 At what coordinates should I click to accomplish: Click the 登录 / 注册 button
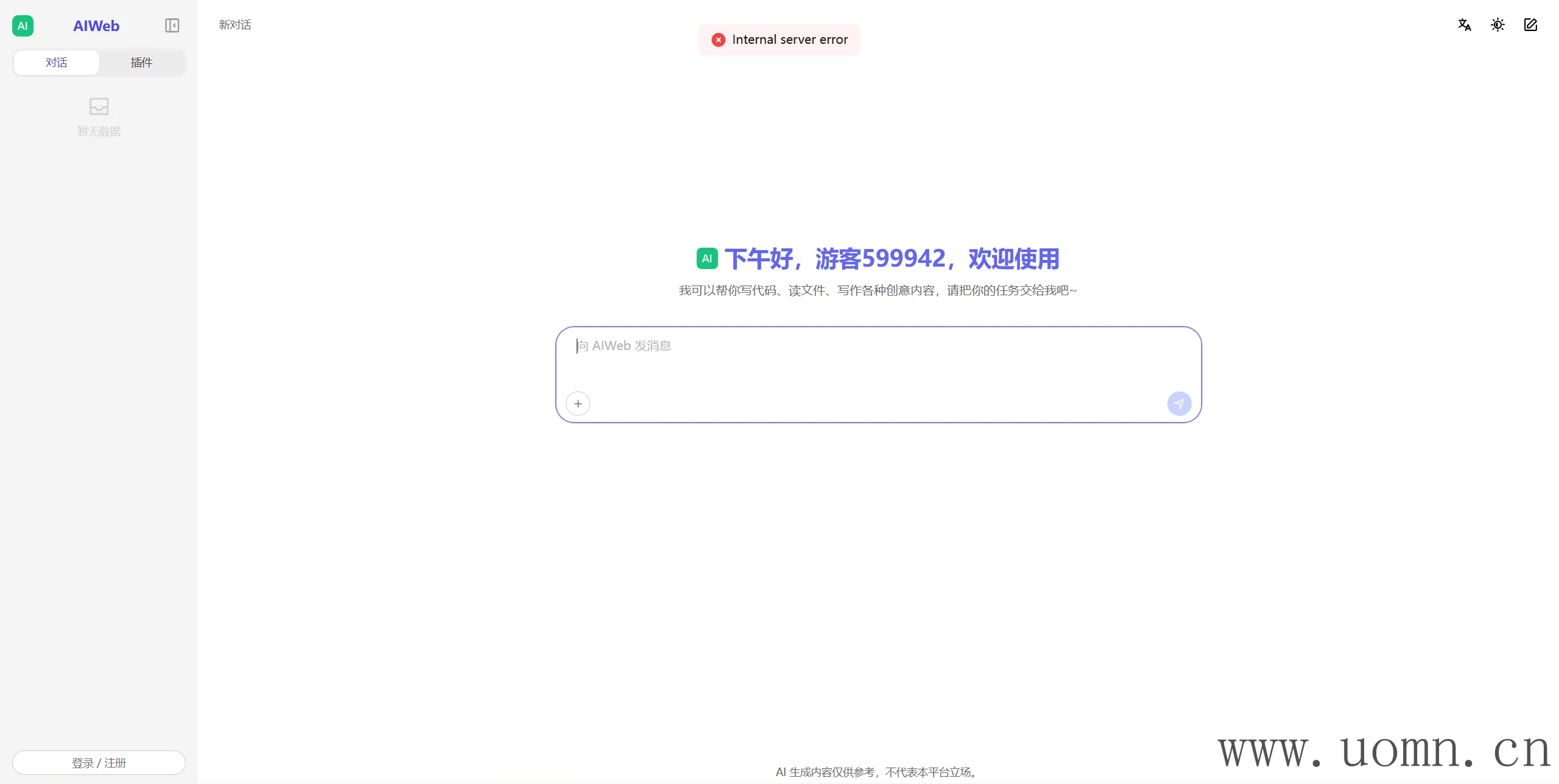[99, 763]
